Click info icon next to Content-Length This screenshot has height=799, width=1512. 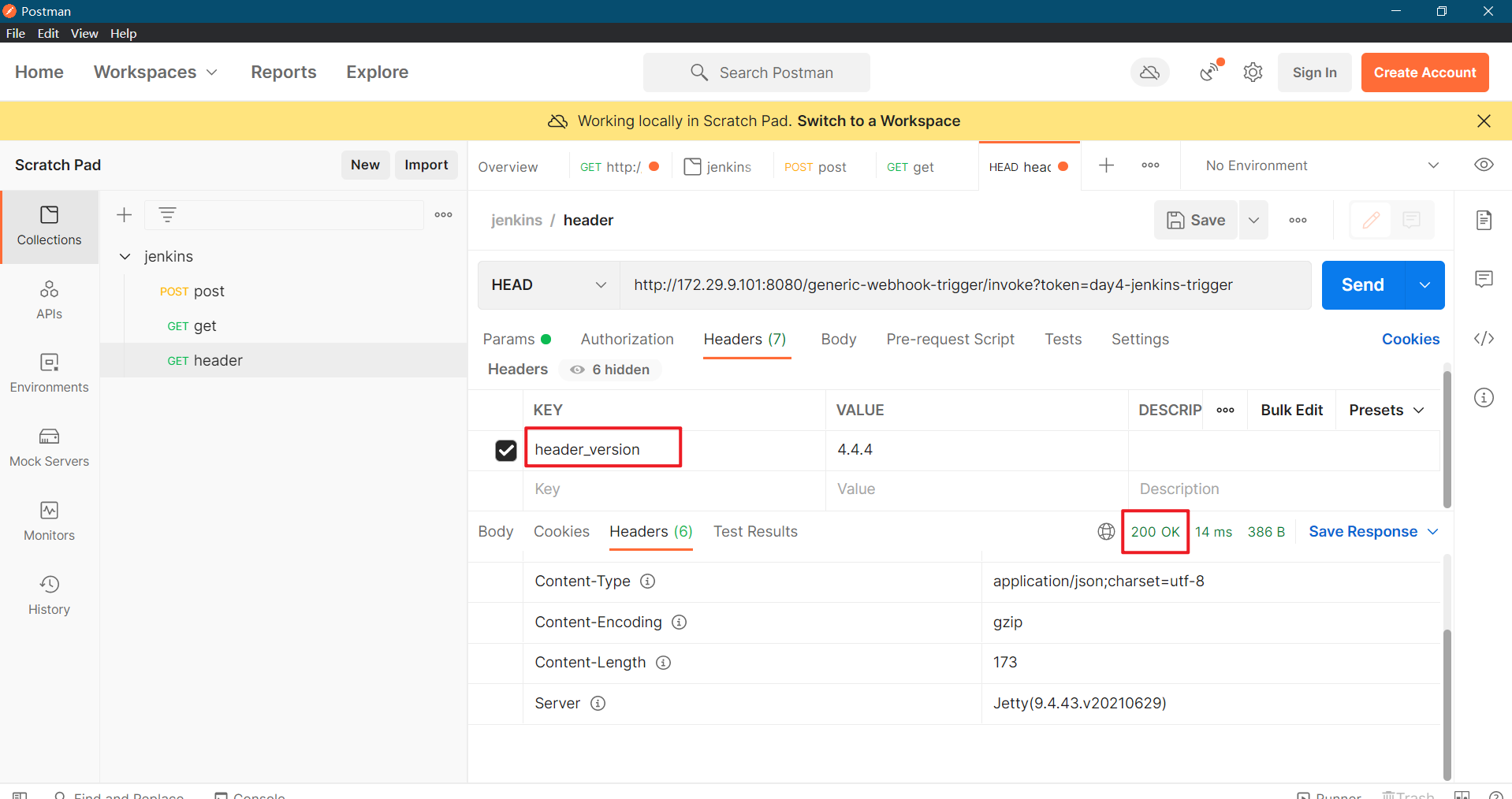[x=663, y=663]
